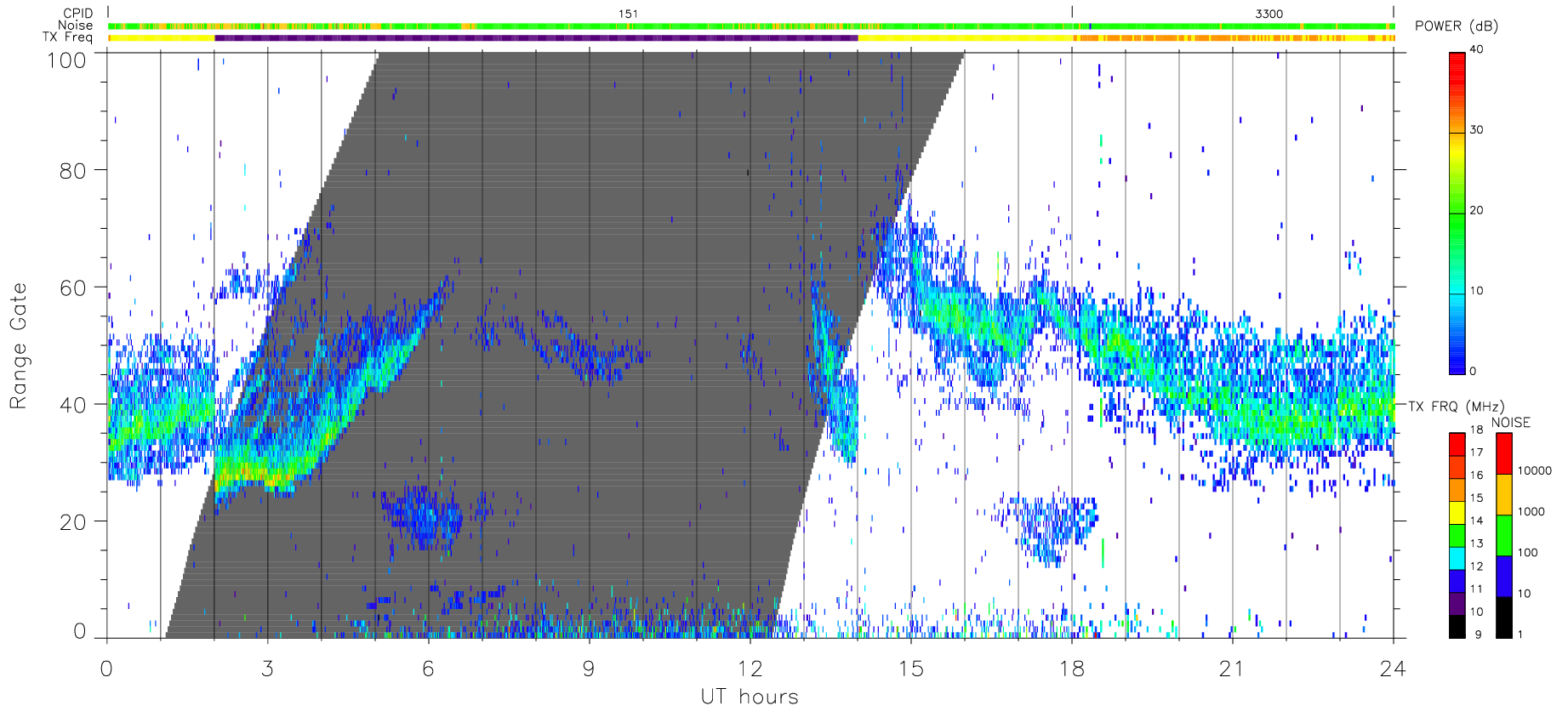This screenshot has height=723, width=1568.
Task: Click the UT hours axis title
Action: pos(750,697)
